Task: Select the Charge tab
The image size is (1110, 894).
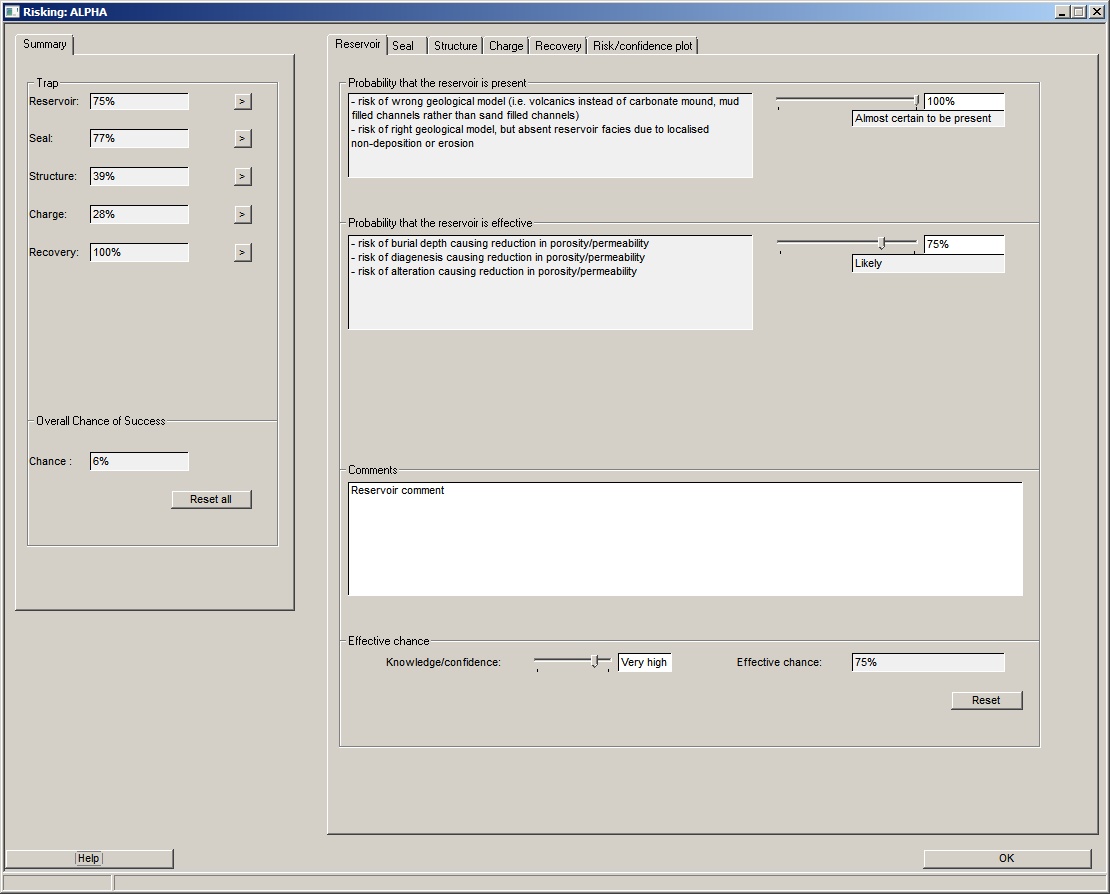Action: click(506, 46)
